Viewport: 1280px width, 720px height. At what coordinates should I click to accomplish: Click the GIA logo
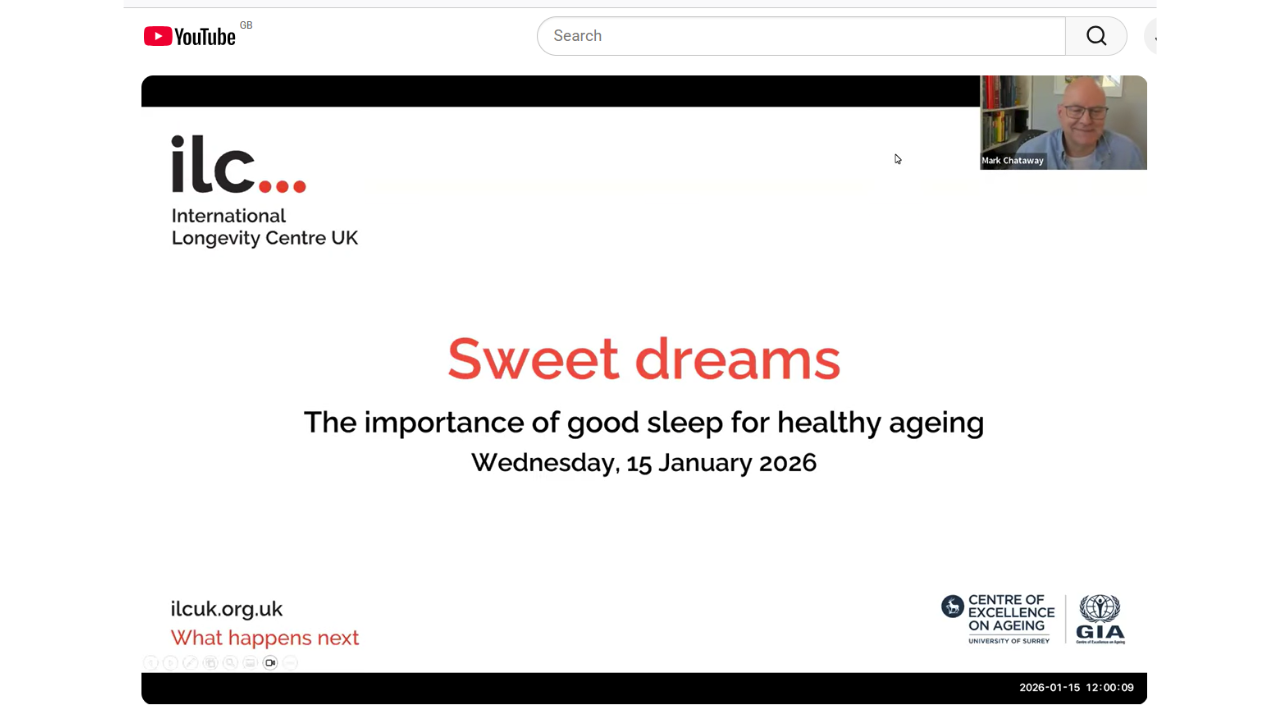[1099, 618]
